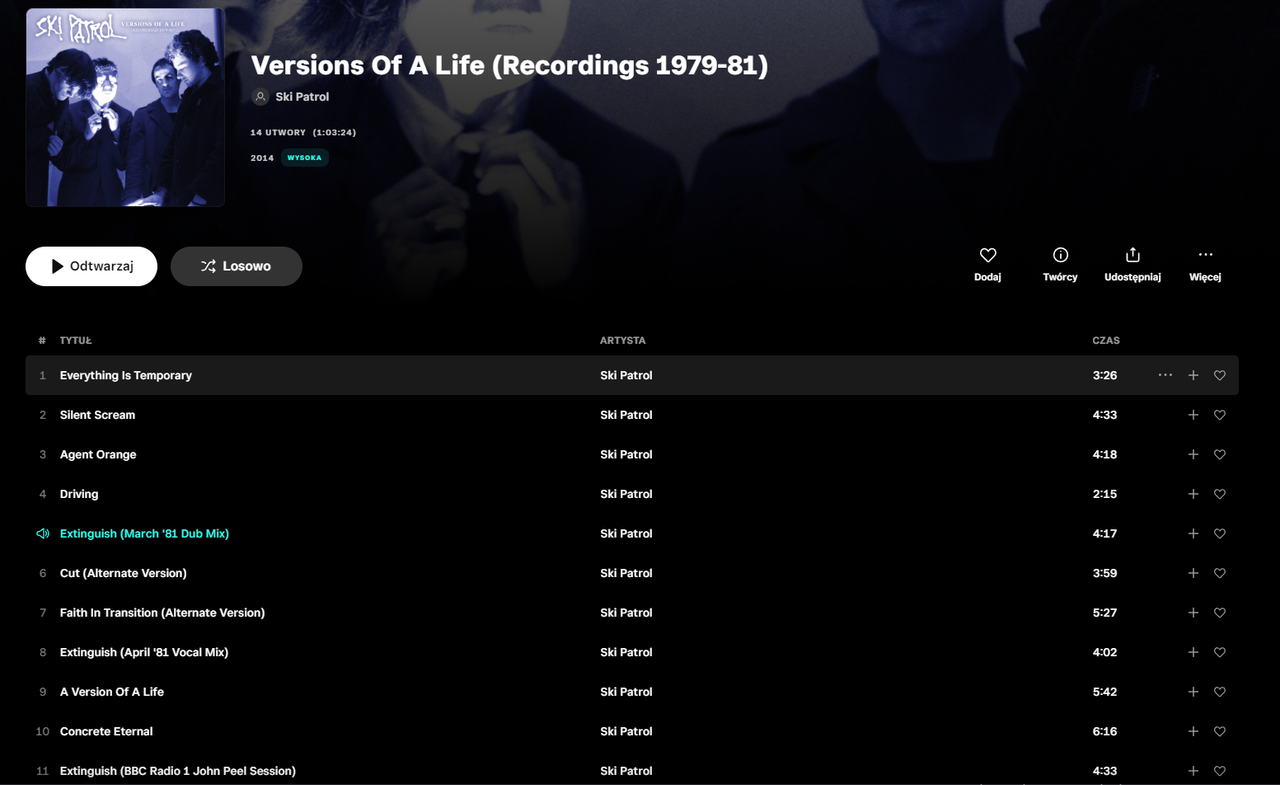Image resolution: width=1280 pixels, height=785 pixels.
Task: Open three-dots options for Everything Is Temporary
Action: 1165,375
